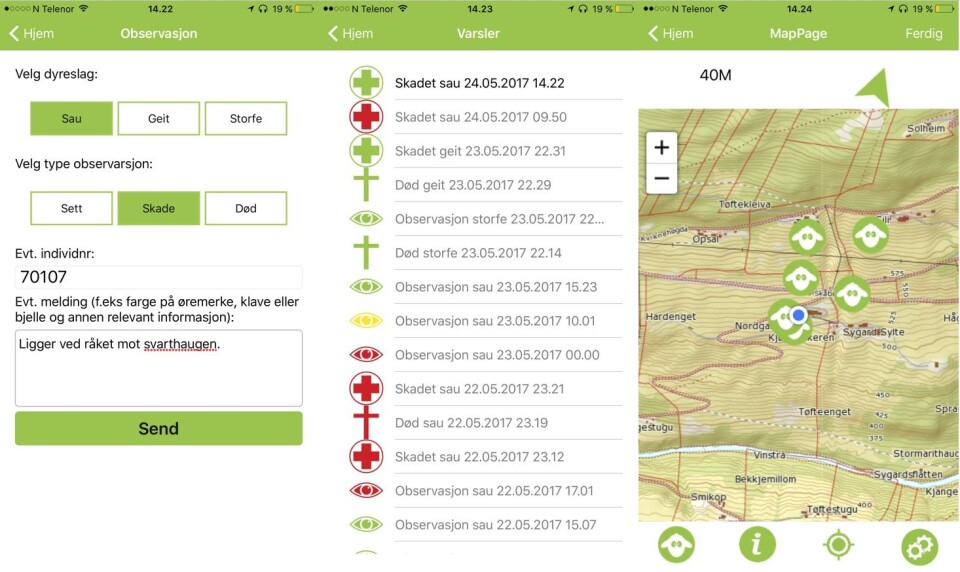Click the individnr field containing 70107

click(158, 277)
